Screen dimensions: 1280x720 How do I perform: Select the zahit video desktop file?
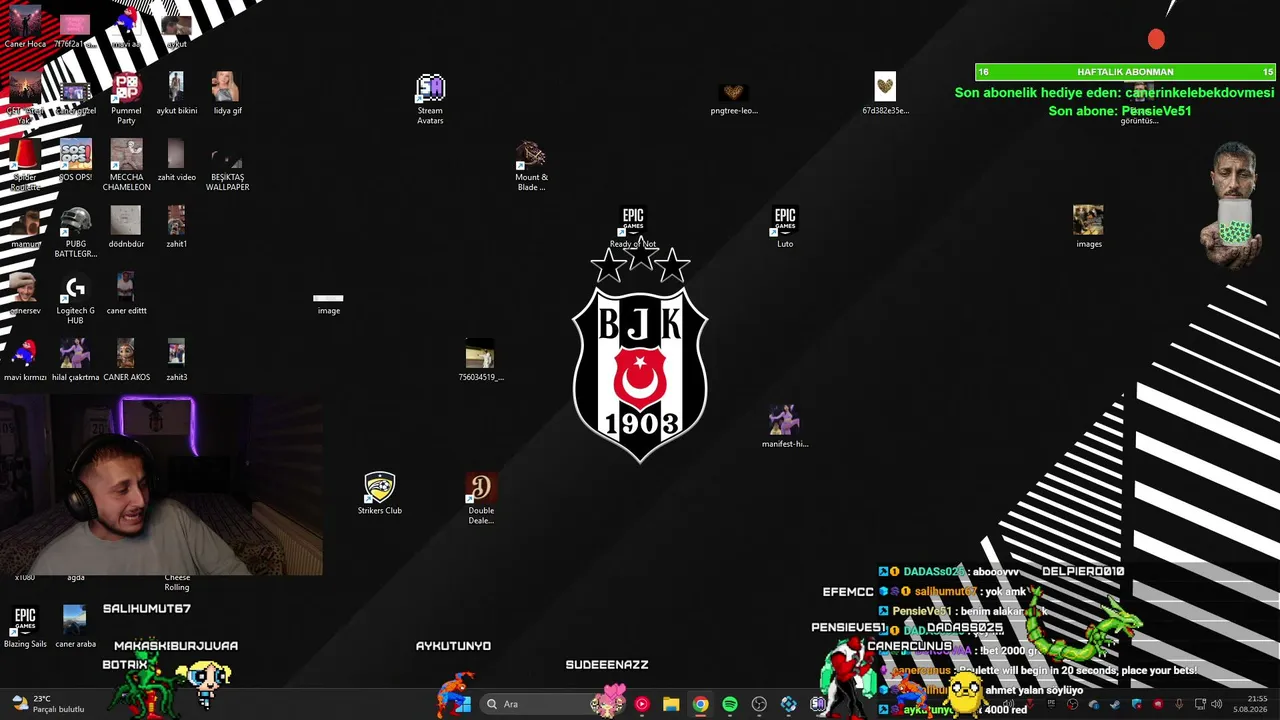177,161
